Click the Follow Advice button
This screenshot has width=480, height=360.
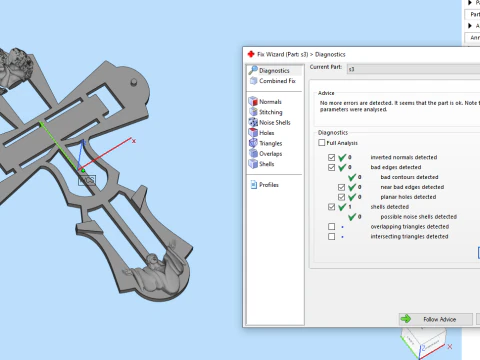point(436,319)
